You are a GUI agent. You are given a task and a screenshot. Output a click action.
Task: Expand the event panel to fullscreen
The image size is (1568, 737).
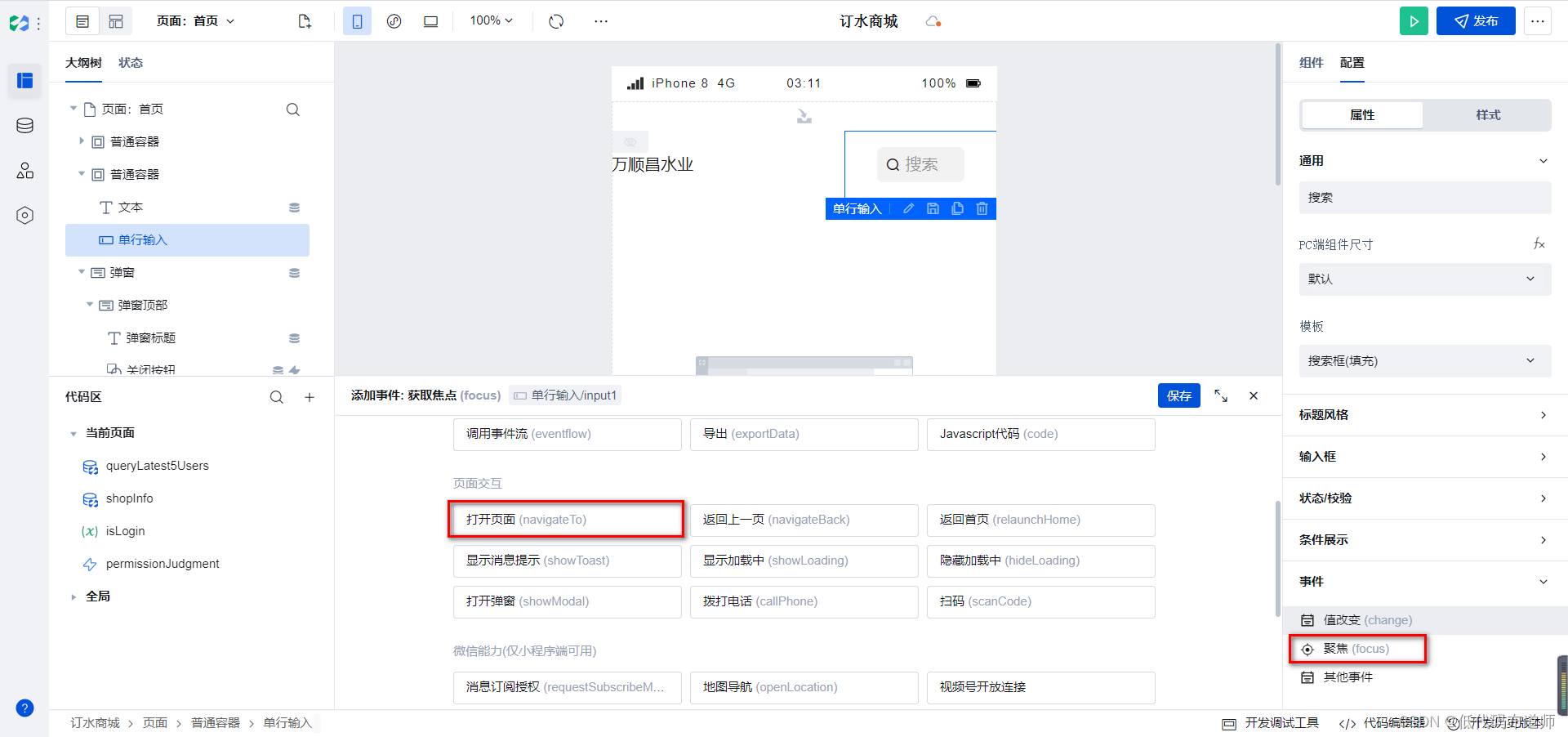[x=1221, y=395]
